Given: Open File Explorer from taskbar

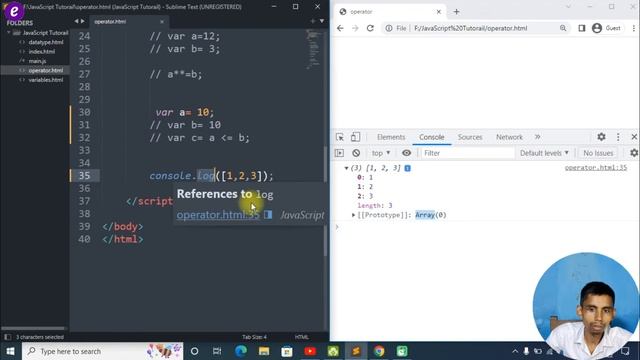Looking at the screenshot, I should (x=264, y=351).
